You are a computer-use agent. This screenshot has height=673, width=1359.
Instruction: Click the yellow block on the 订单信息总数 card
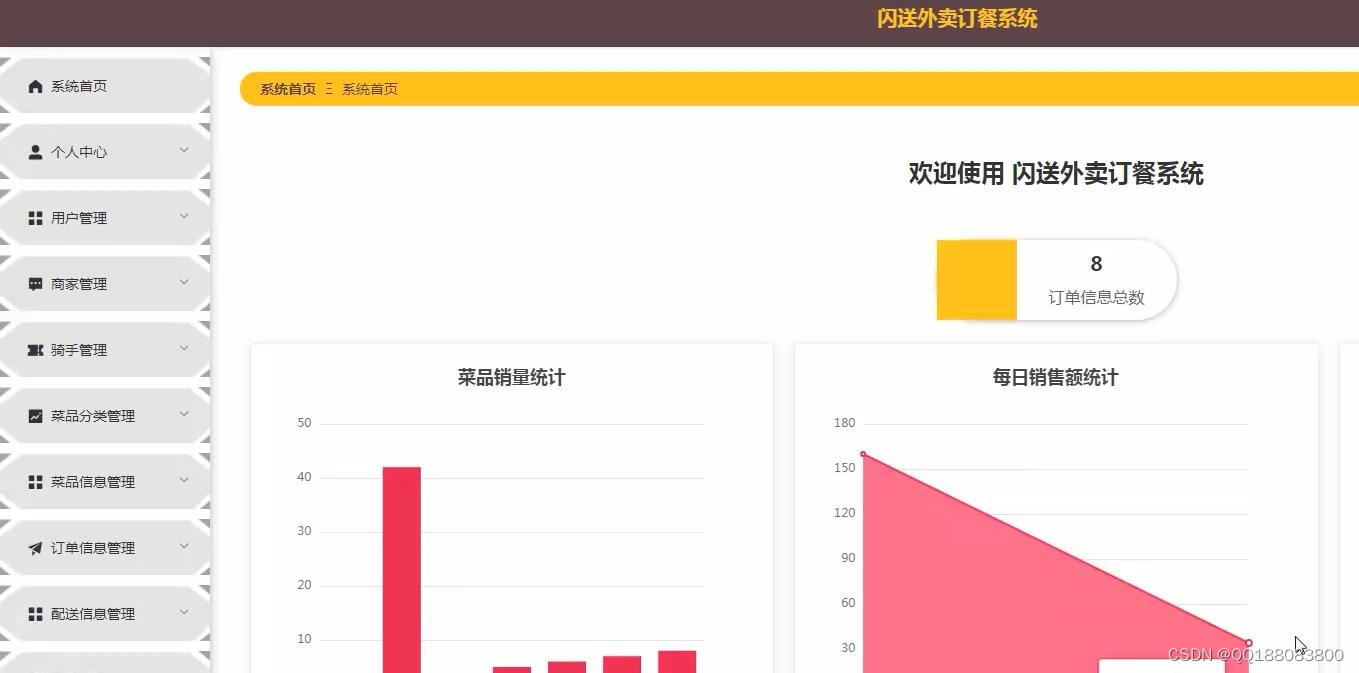point(977,280)
